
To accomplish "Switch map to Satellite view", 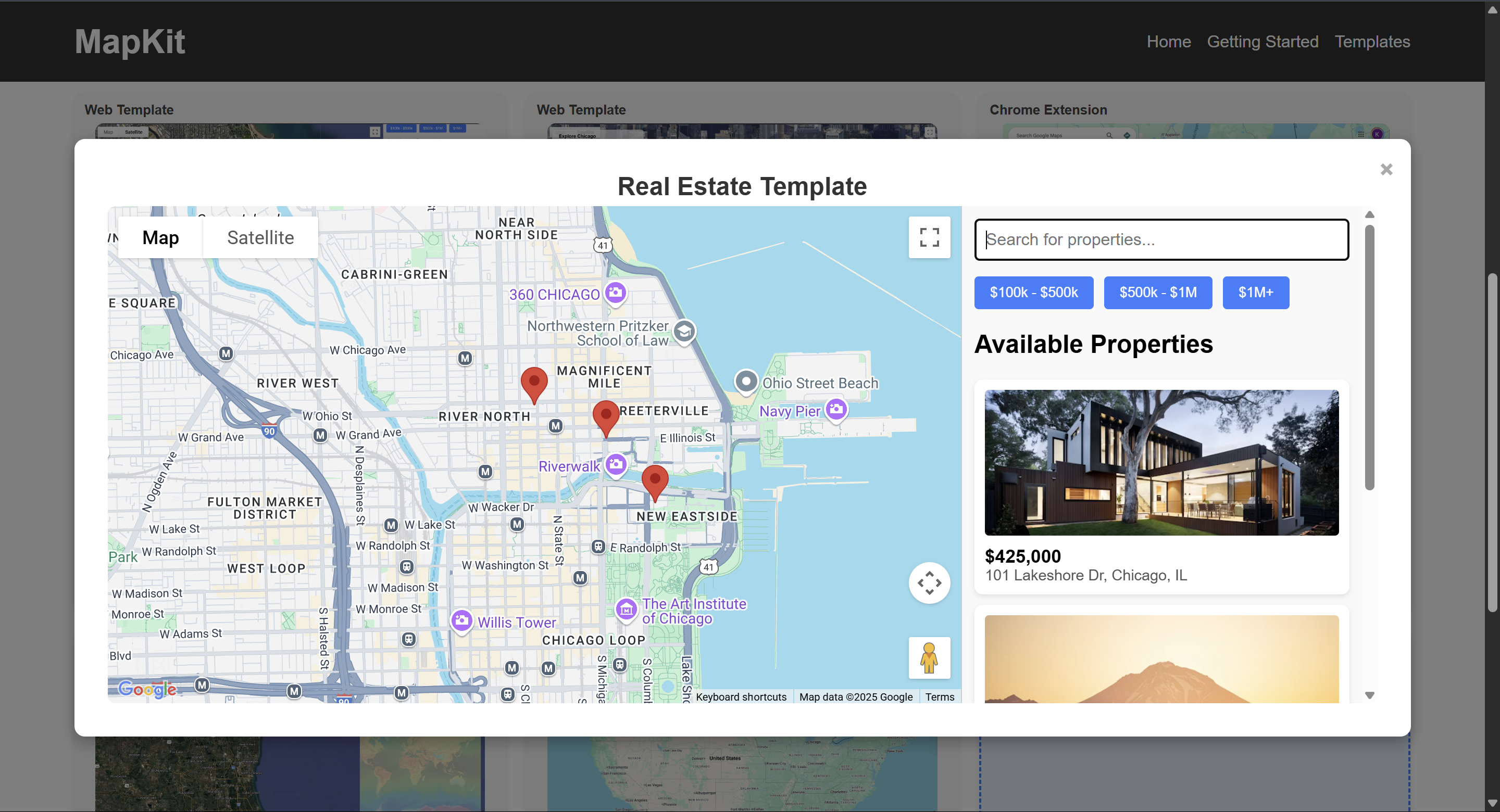I will pyautogui.click(x=260, y=237).
